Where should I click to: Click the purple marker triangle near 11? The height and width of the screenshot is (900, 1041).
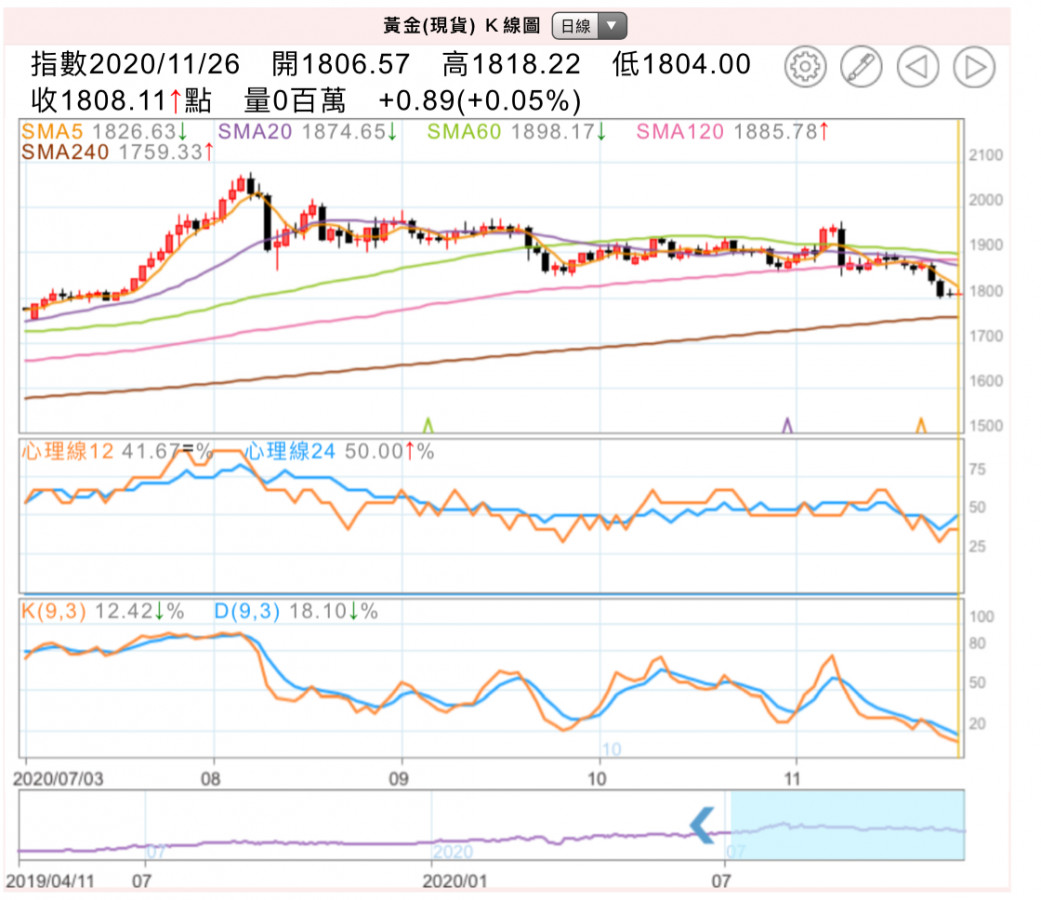point(787,424)
